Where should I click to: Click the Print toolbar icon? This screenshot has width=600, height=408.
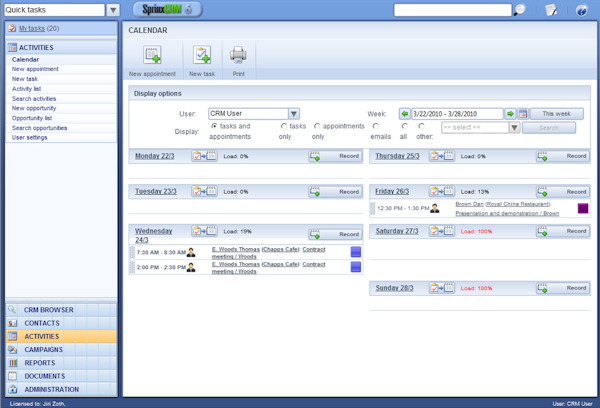coord(238,55)
